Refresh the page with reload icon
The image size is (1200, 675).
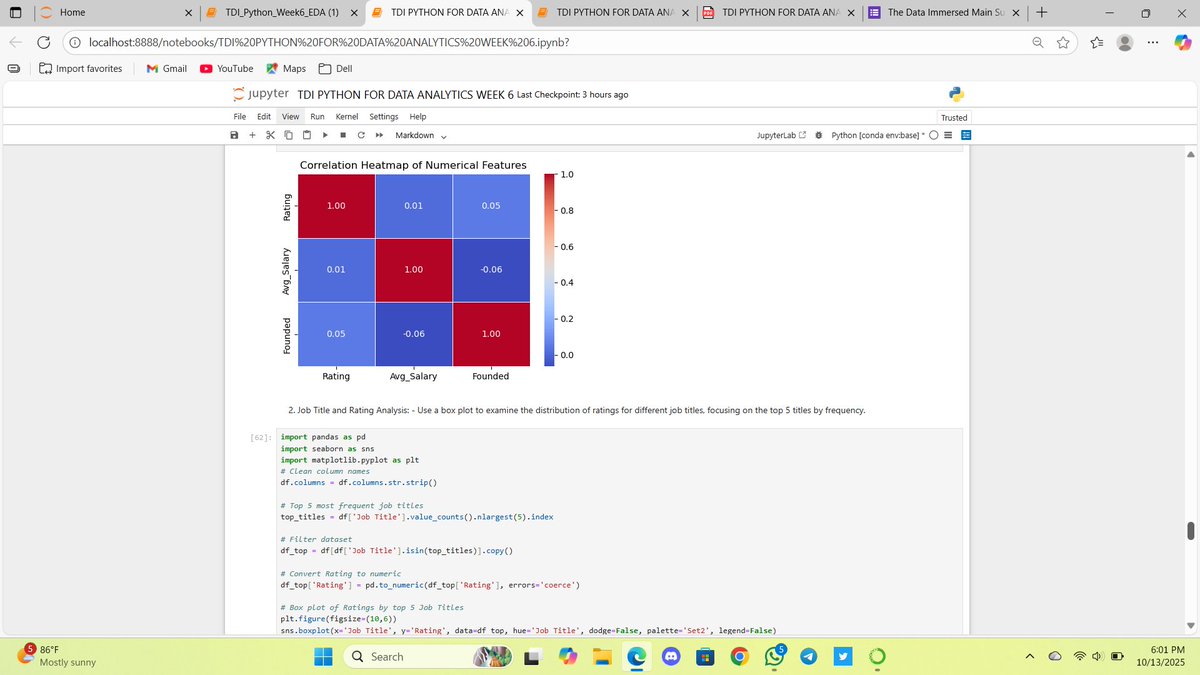point(45,42)
